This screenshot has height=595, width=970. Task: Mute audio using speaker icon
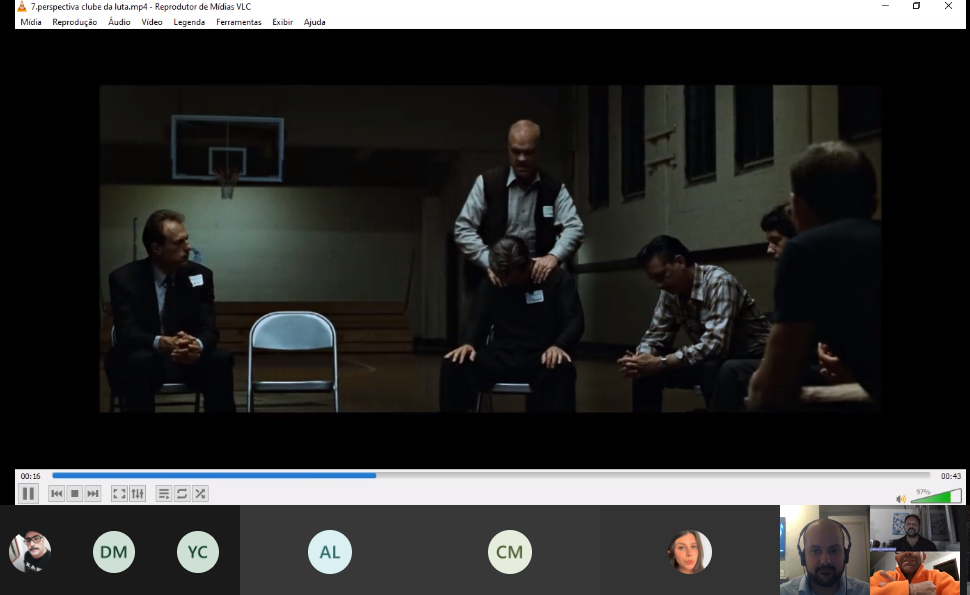pyautogui.click(x=901, y=499)
